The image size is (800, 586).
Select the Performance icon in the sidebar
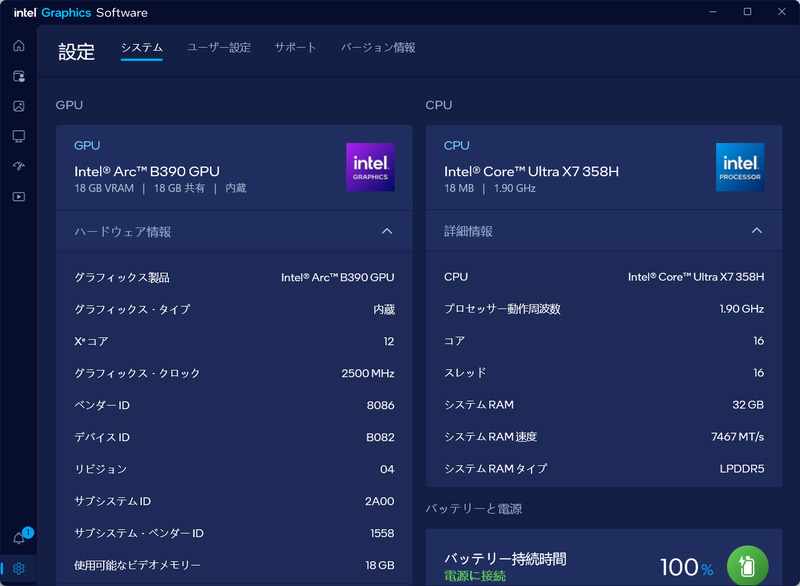pyautogui.click(x=18, y=167)
